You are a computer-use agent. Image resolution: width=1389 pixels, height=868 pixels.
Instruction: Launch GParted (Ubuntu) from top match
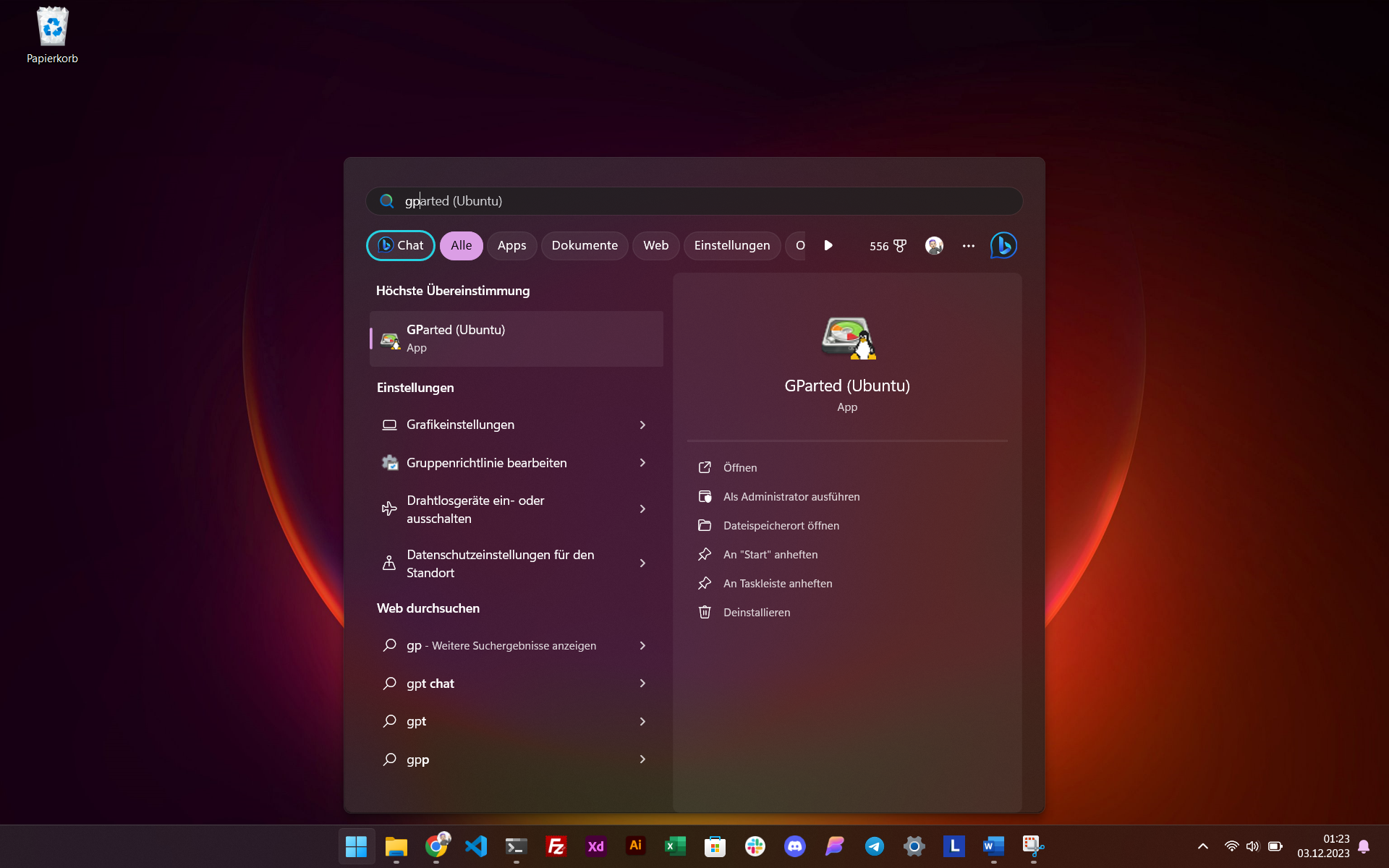[x=515, y=339]
